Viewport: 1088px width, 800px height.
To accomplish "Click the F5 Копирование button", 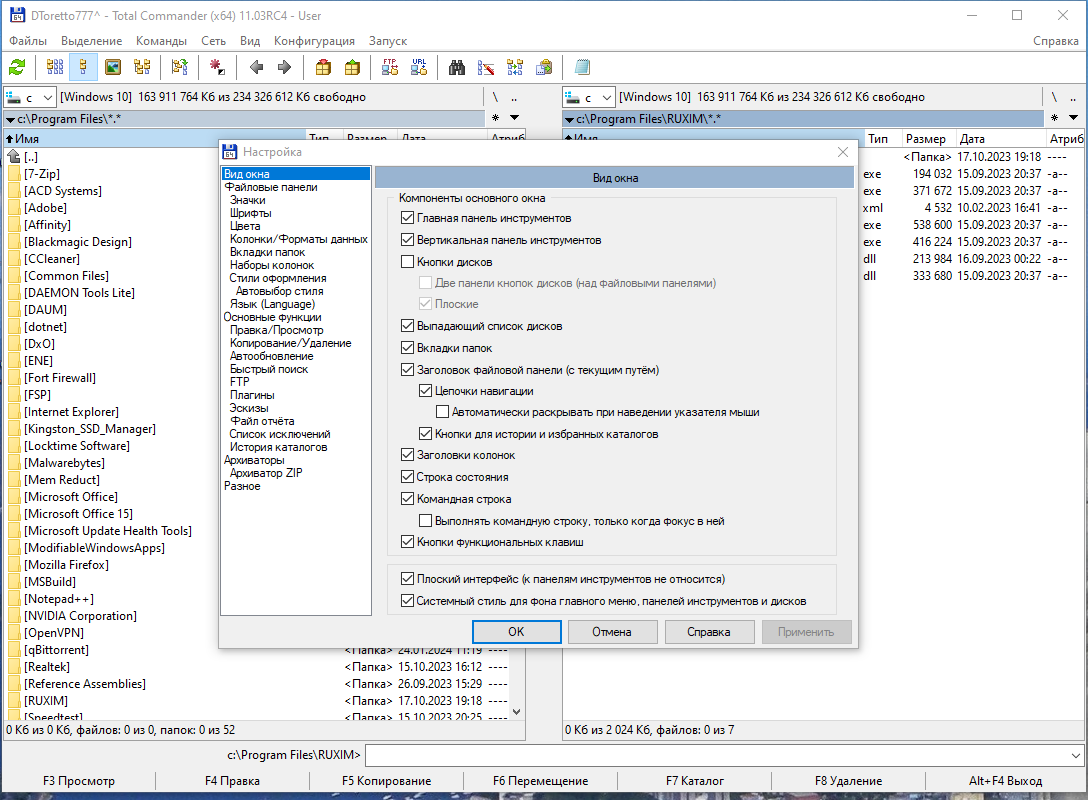I will pyautogui.click(x=386, y=781).
